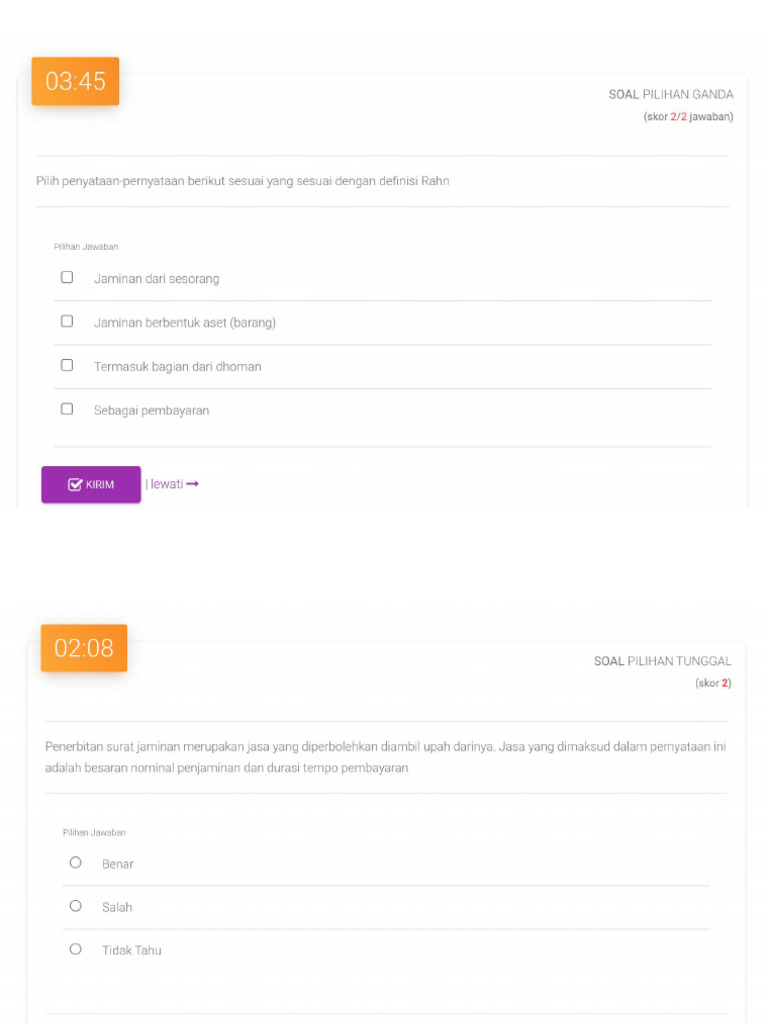This screenshot has height=1024, width=768.
Task: Enable the 'Termasuk bagian dari dhoman' checkbox
Action: click(x=67, y=365)
